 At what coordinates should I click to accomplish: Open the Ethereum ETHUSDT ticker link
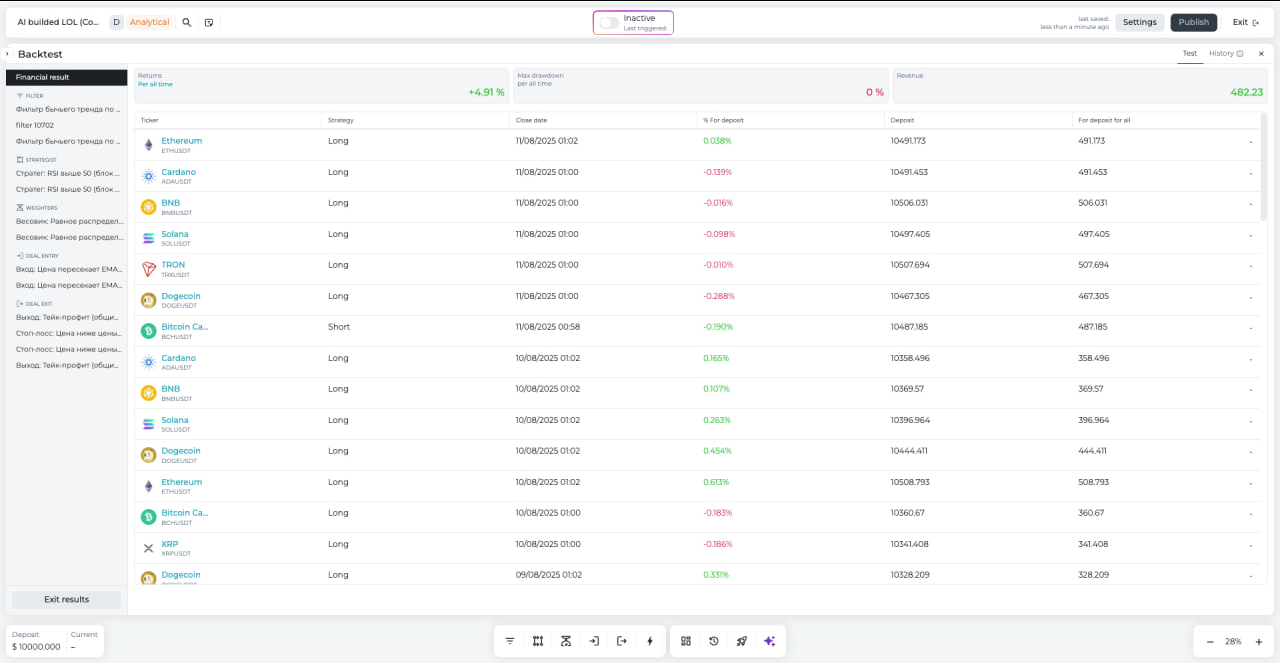(181, 140)
